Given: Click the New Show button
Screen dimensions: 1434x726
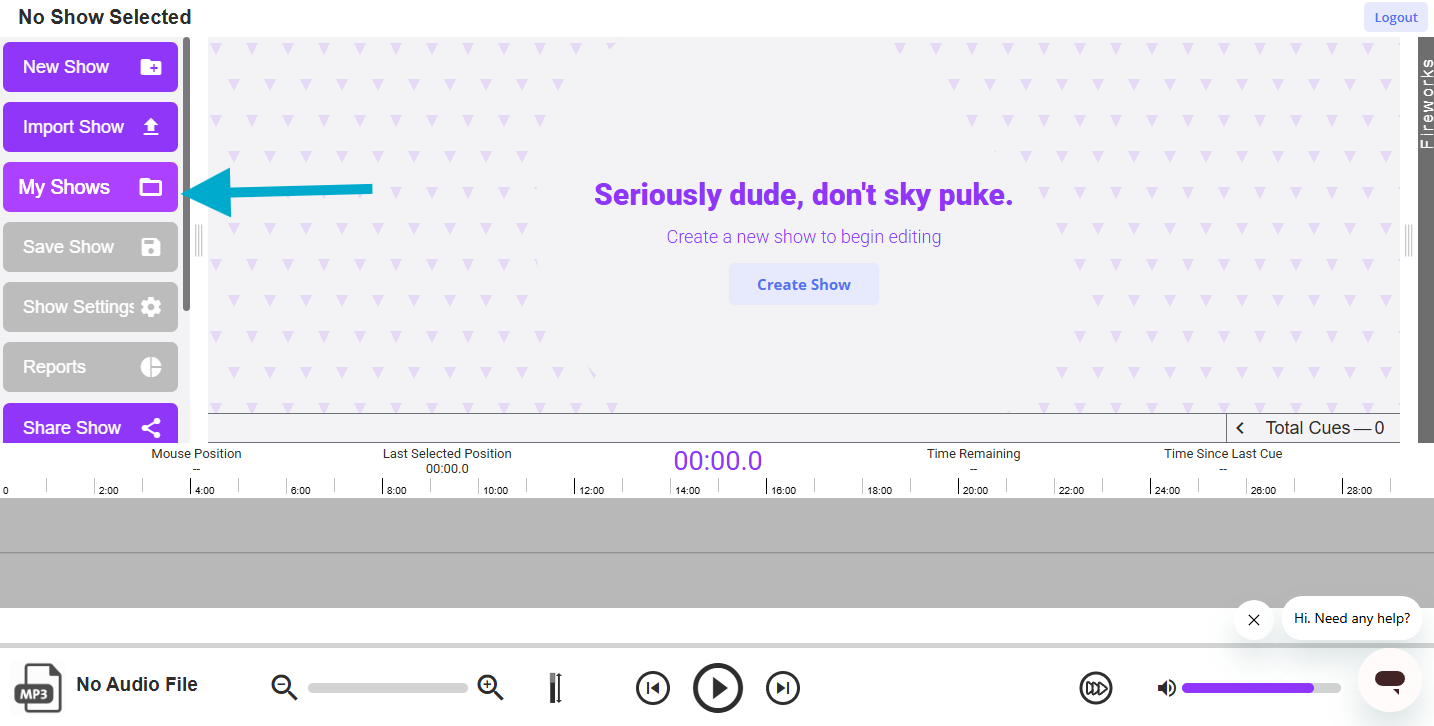Looking at the screenshot, I should 90,67.
